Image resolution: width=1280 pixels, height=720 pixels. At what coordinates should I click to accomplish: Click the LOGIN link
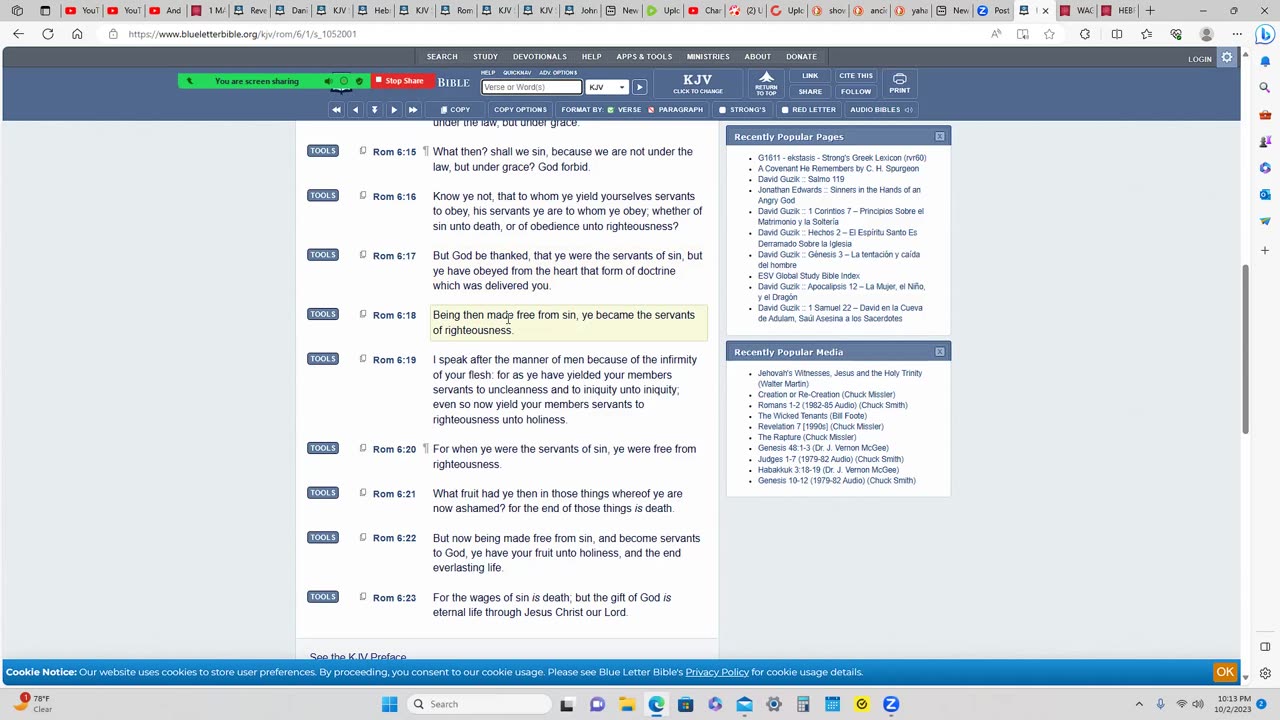click(1200, 59)
